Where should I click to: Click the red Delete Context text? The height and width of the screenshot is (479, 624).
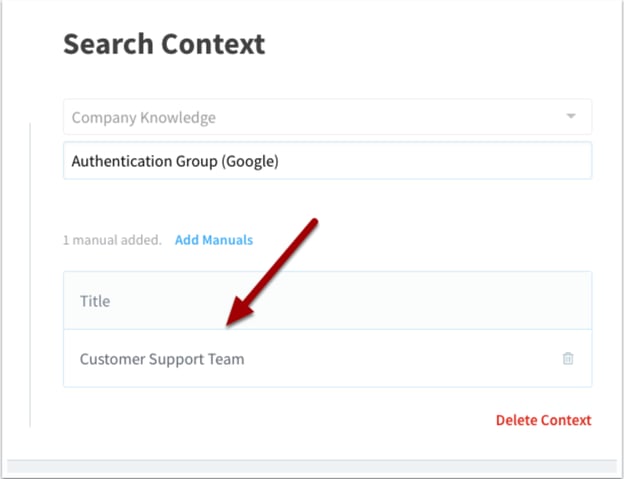tap(543, 420)
